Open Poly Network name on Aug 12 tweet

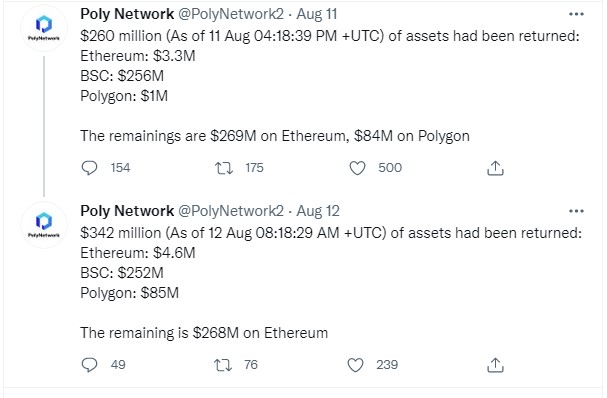127,211
